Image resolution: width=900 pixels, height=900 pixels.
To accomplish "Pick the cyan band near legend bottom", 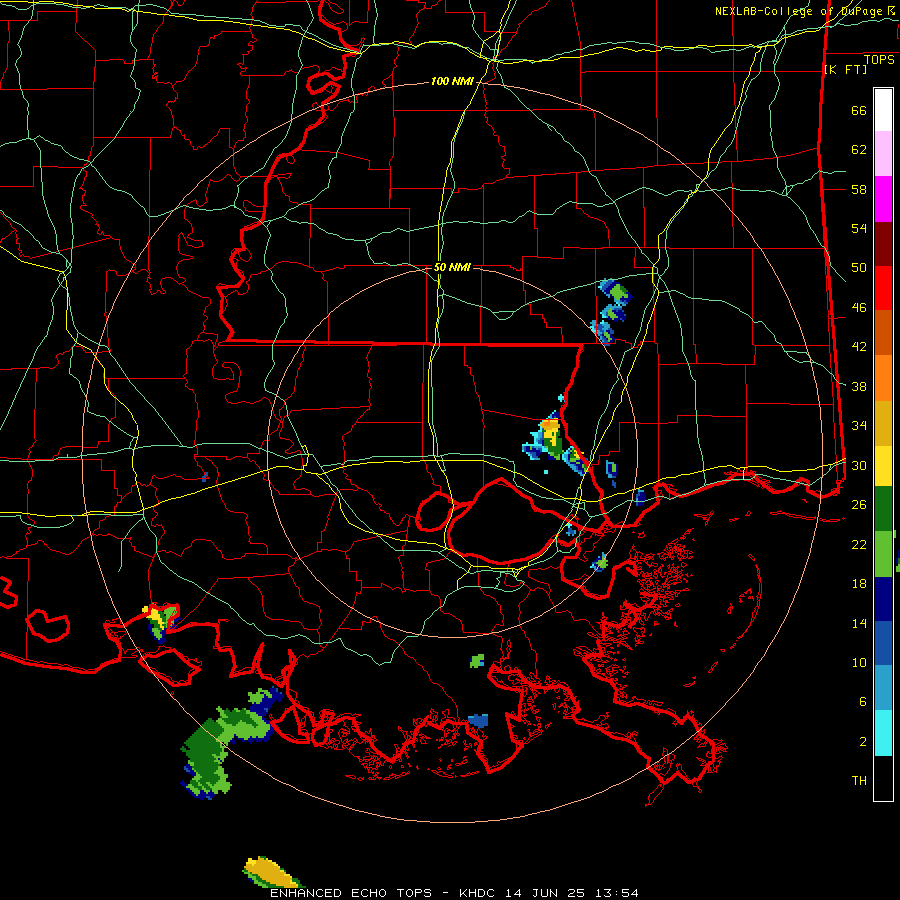I will (x=883, y=733).
